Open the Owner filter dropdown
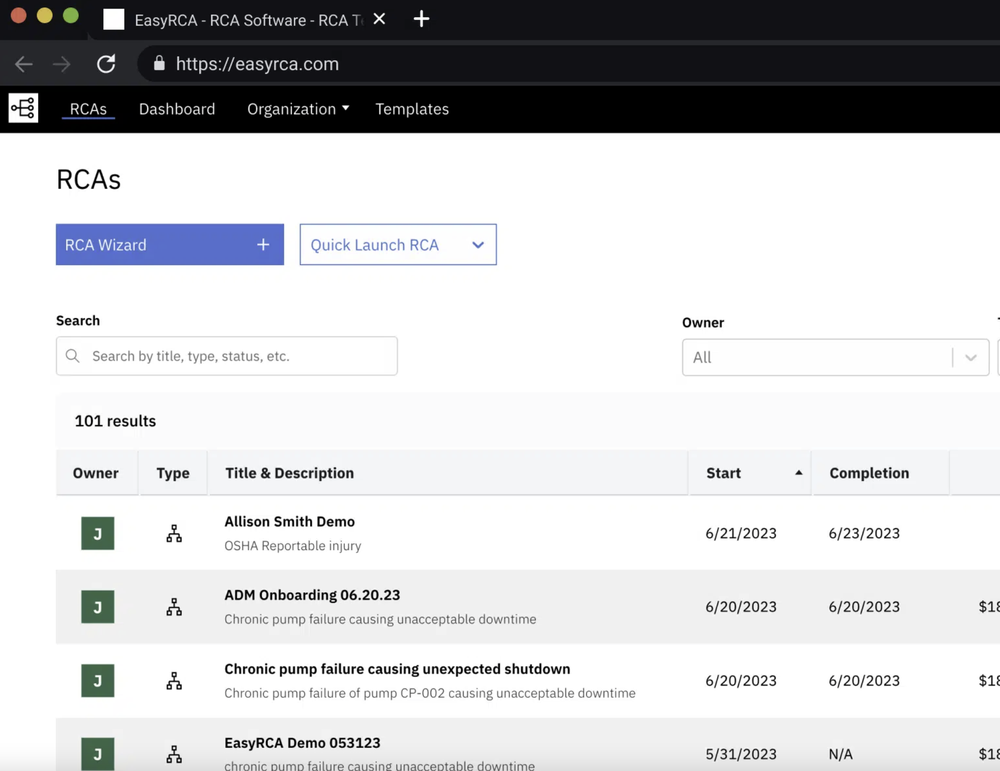This screenshot has width=1000, height=771. point(835,357)
